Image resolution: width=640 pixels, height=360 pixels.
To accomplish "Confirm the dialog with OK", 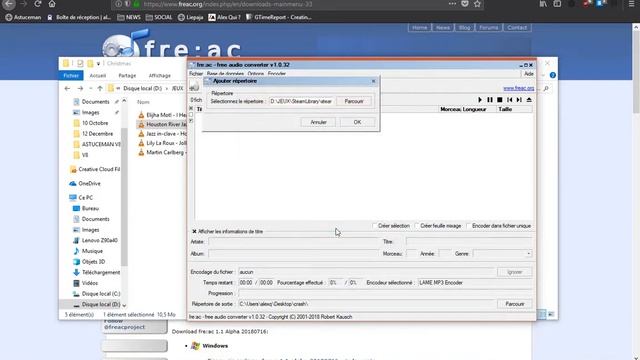I will point(357,122).
